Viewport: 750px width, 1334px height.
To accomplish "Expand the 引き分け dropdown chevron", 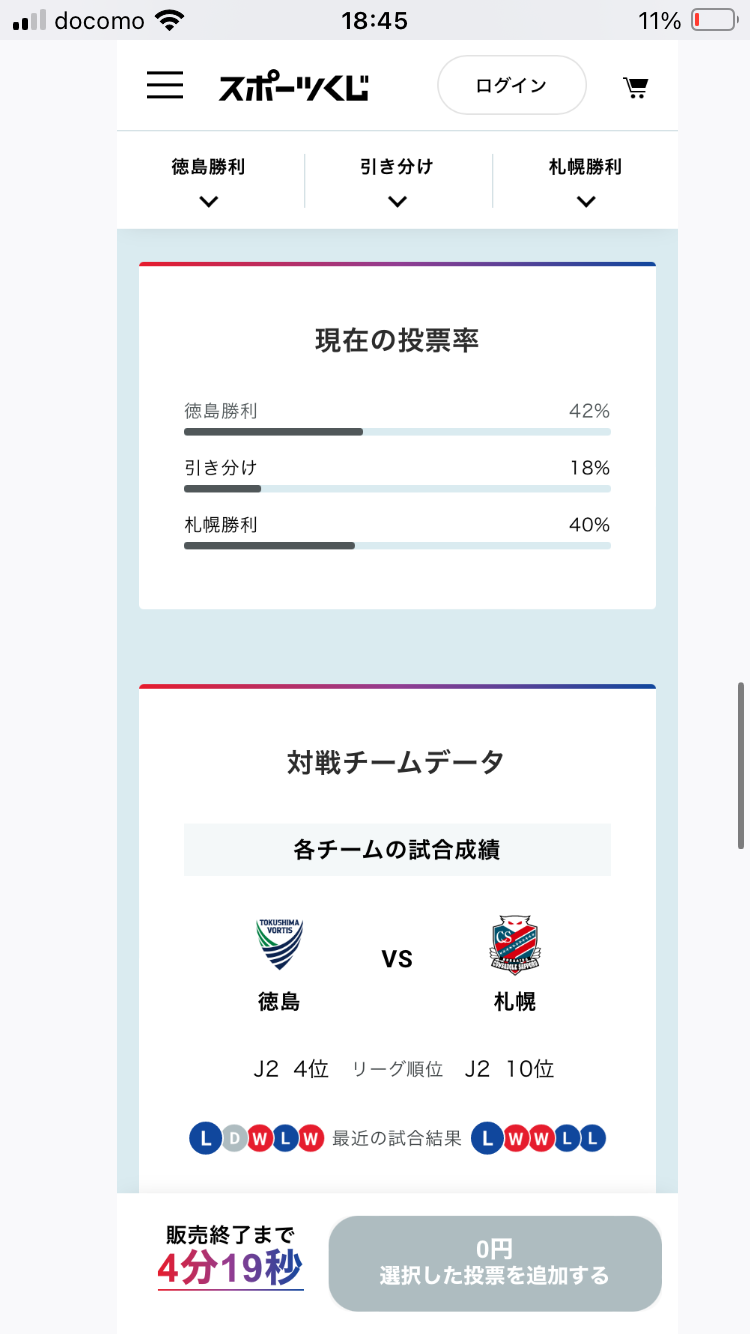I will tap(397, 201).
